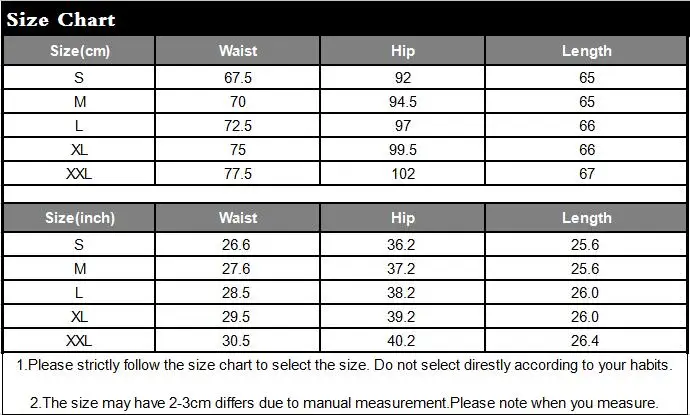Click the 102 hip value for XXL

point(403,174)
